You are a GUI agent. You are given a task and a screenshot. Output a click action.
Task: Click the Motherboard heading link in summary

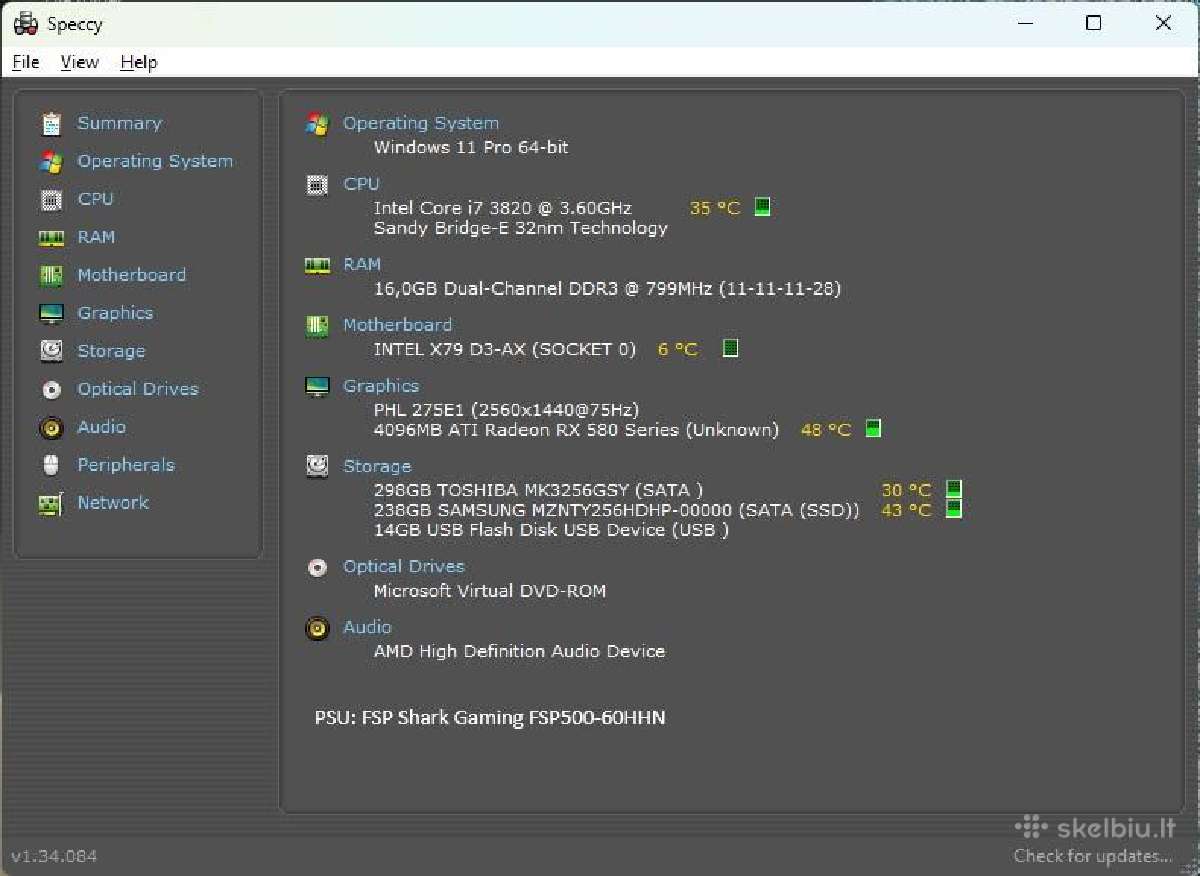pyautogui.click(x=397, y=325)
